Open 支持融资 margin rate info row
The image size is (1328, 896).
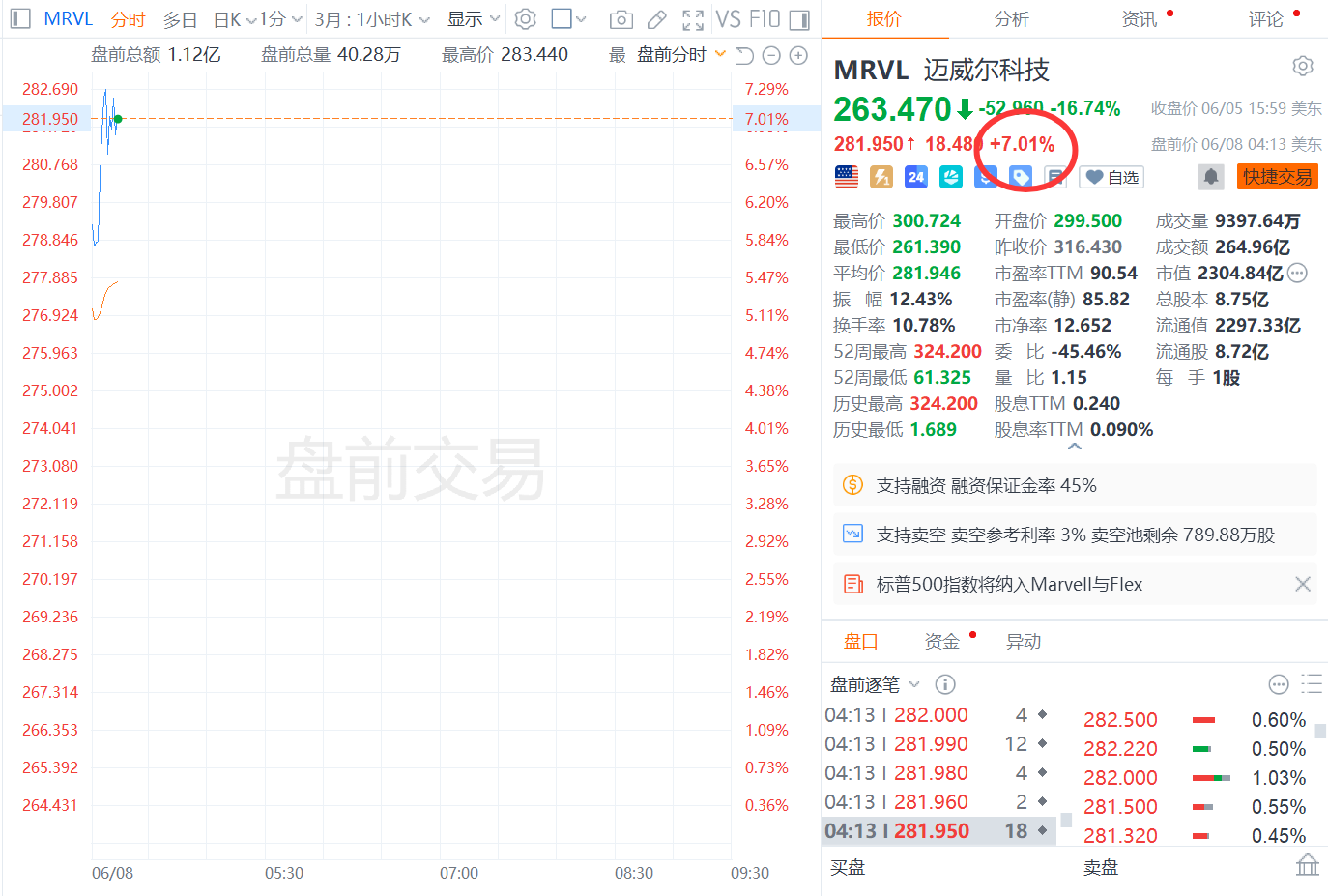click(1075, 485)
